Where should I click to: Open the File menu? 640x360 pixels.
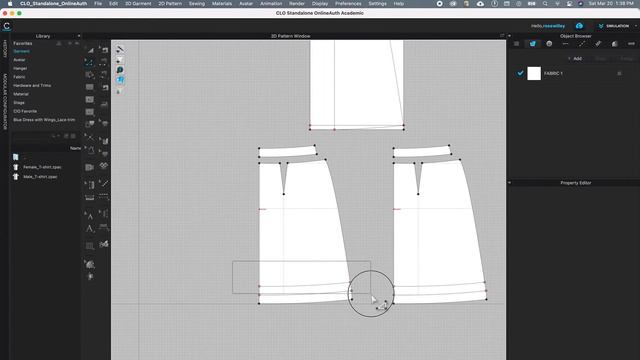[98, 3]
